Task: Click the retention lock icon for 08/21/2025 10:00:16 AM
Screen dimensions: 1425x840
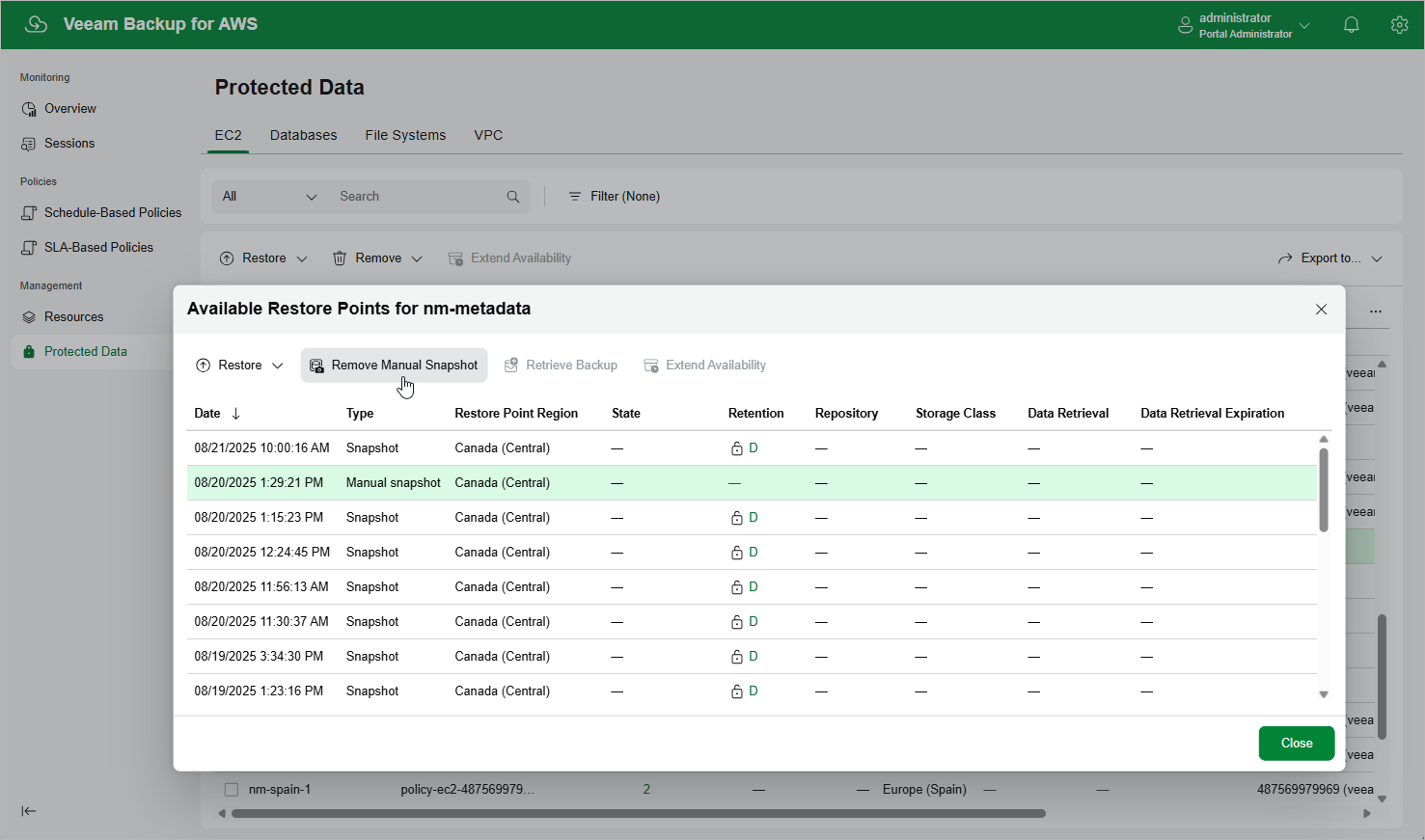Action: click(737, 448)
